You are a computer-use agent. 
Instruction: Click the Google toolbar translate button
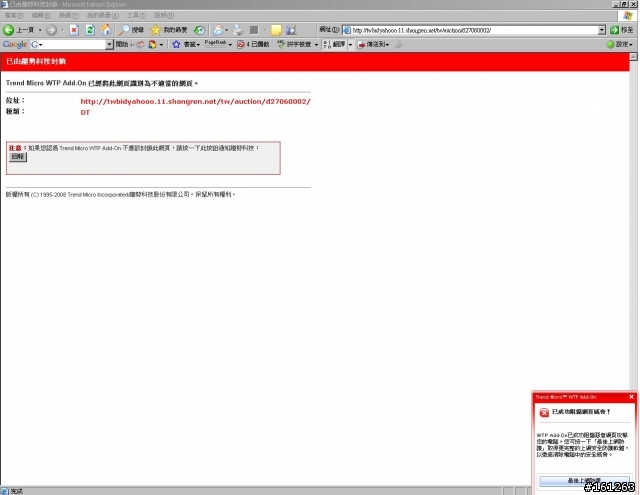point(334,44)
